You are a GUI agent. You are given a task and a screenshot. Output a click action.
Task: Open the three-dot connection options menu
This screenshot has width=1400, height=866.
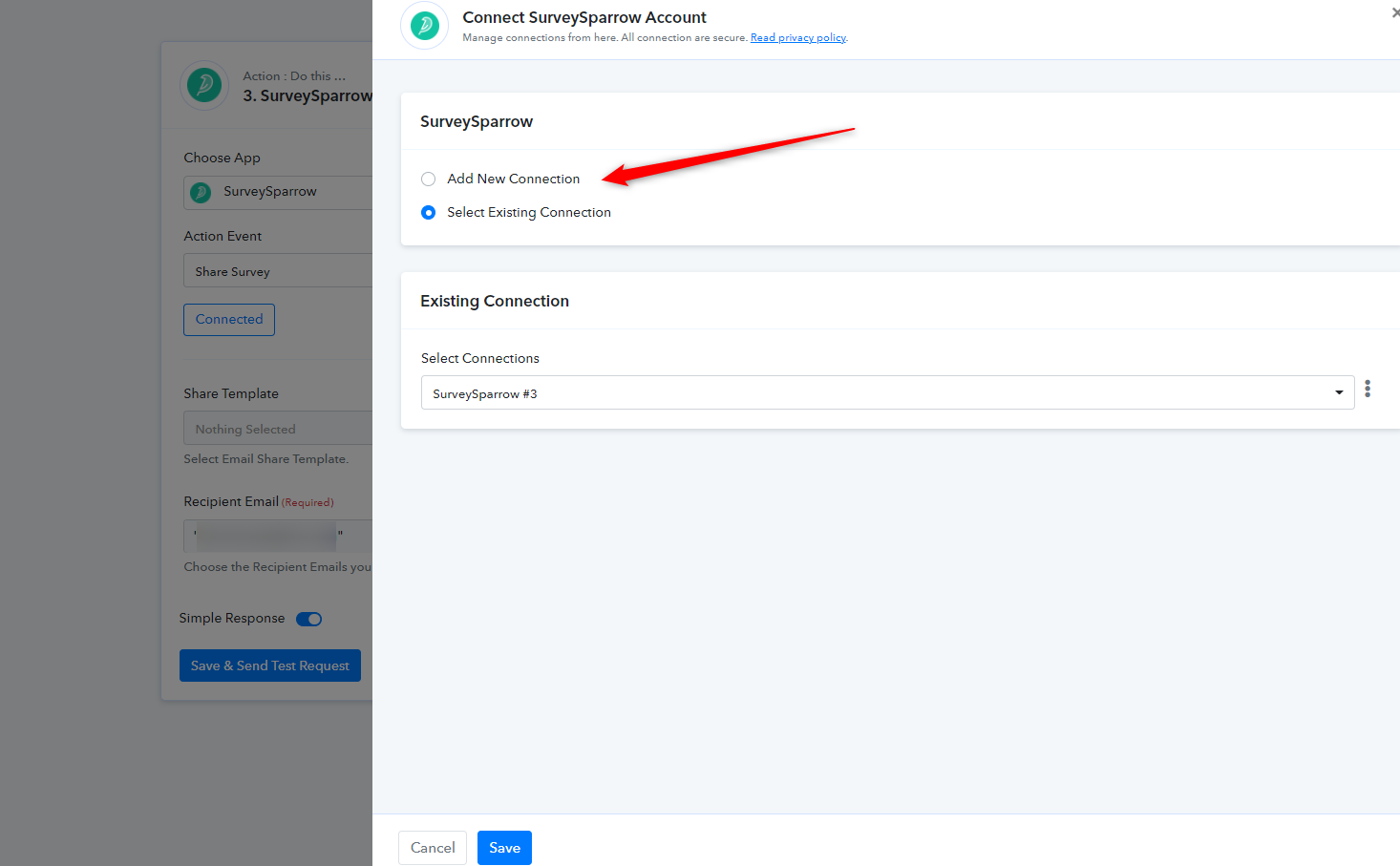(1368, 389)
